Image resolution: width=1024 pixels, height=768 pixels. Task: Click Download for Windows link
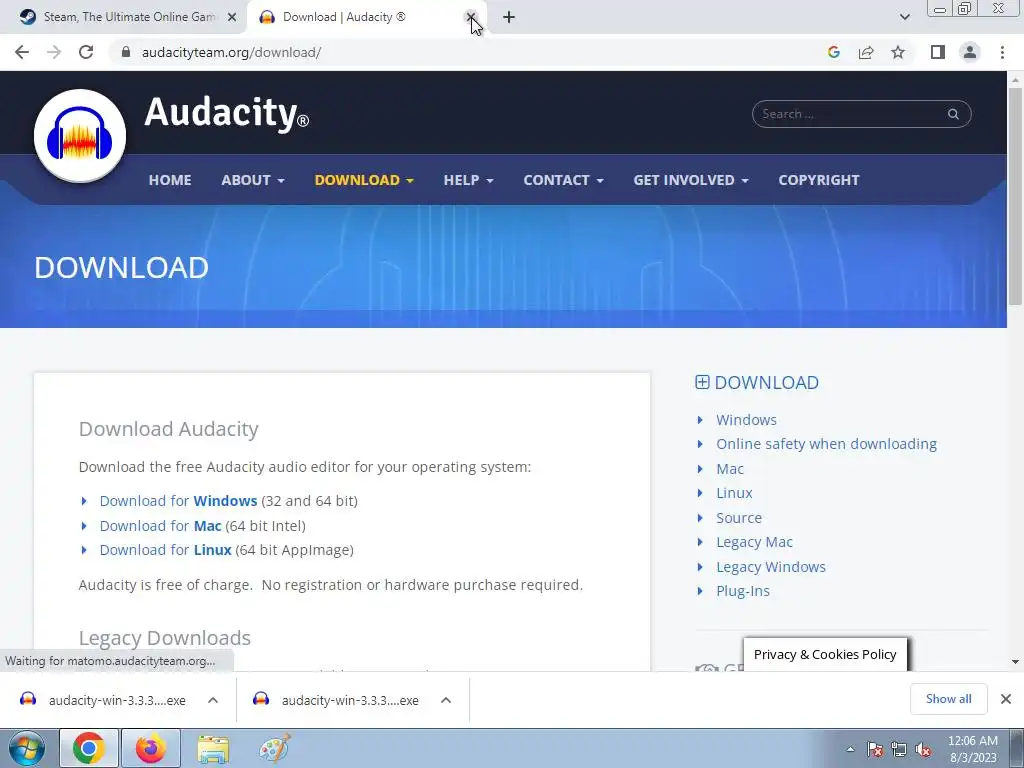[x=178, y=501]
